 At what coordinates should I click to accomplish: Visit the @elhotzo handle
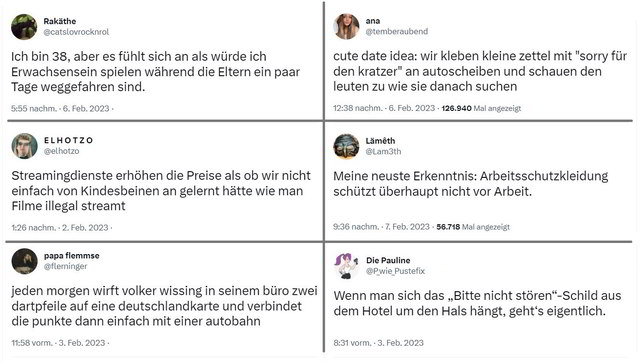(62, 151)
